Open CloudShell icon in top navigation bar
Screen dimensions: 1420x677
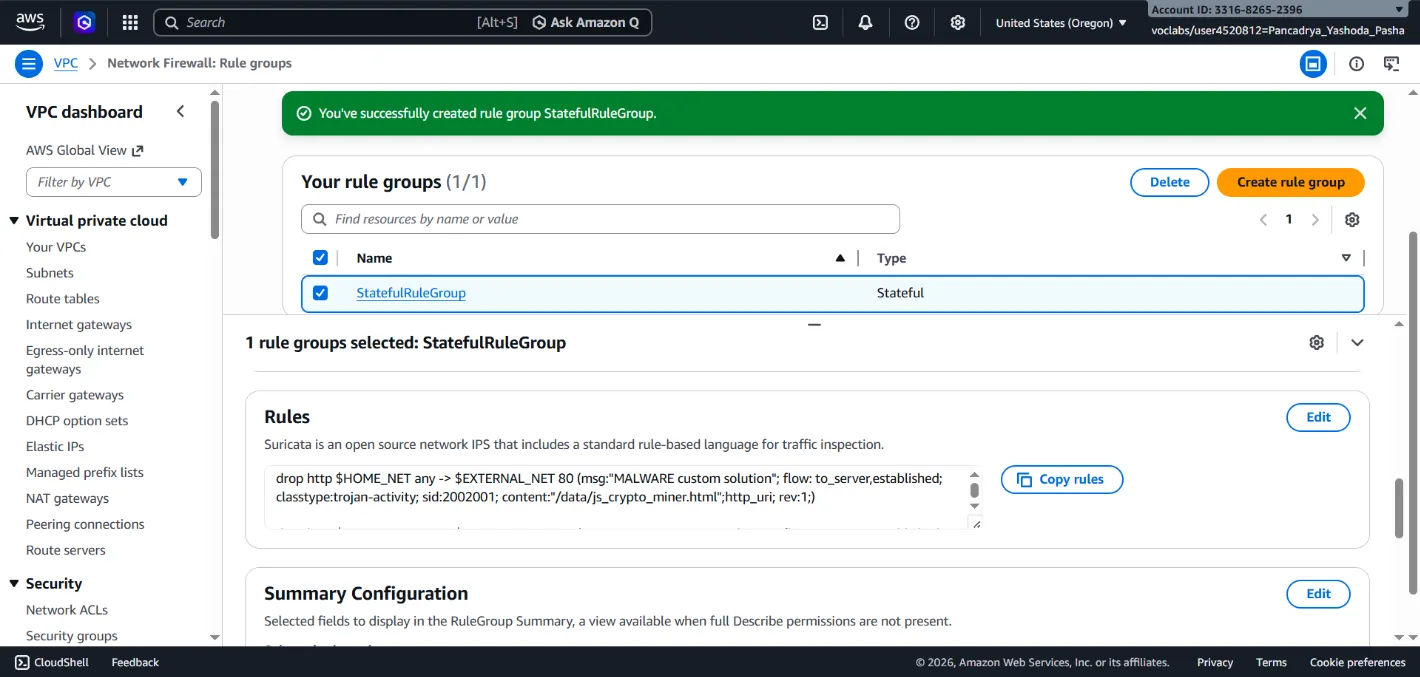click(x=820, y=22)
